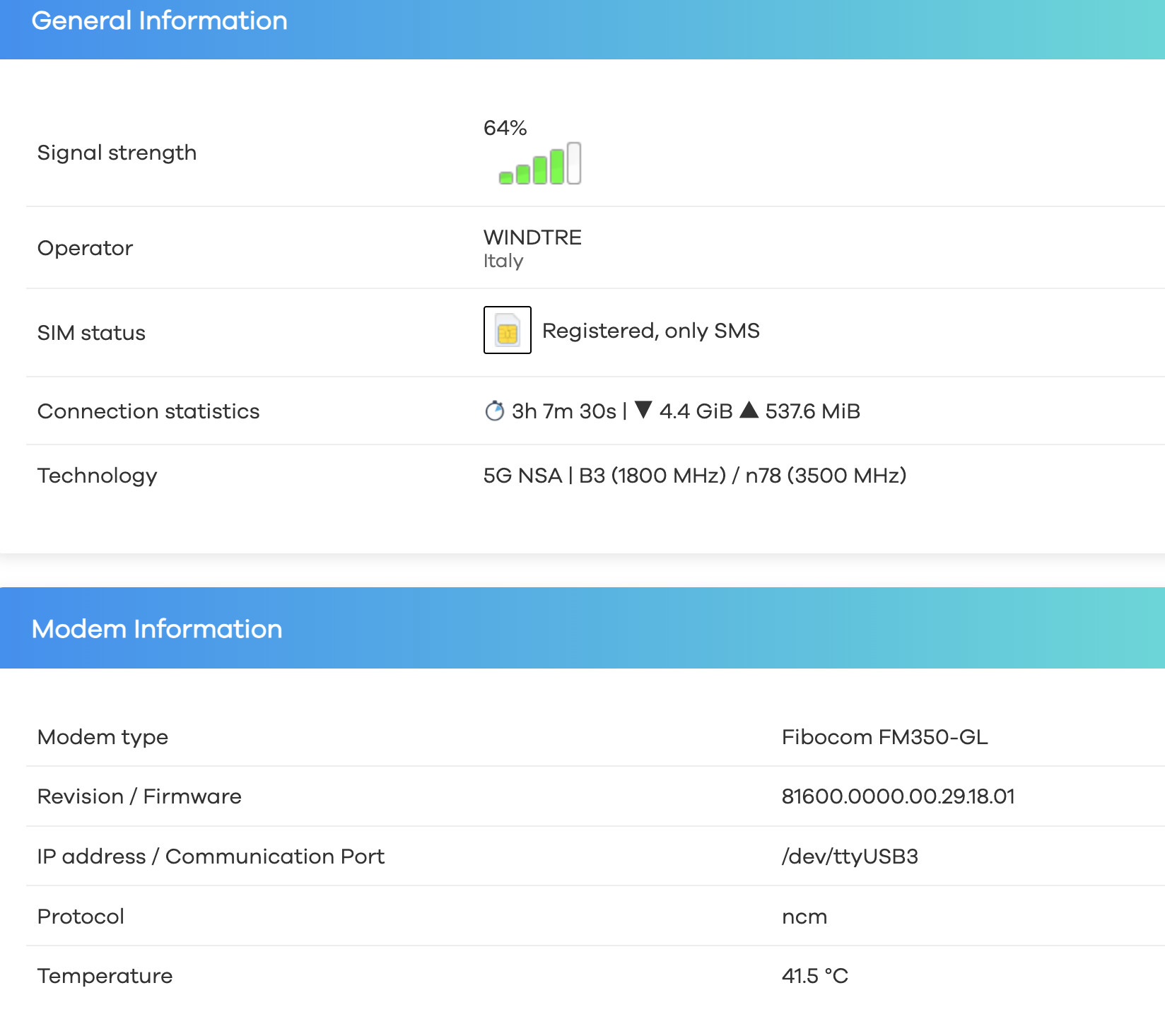Viewport: 1165px width, 1036px height.
Task: Click the Modem Information header
Action: [x=157, y=629]
